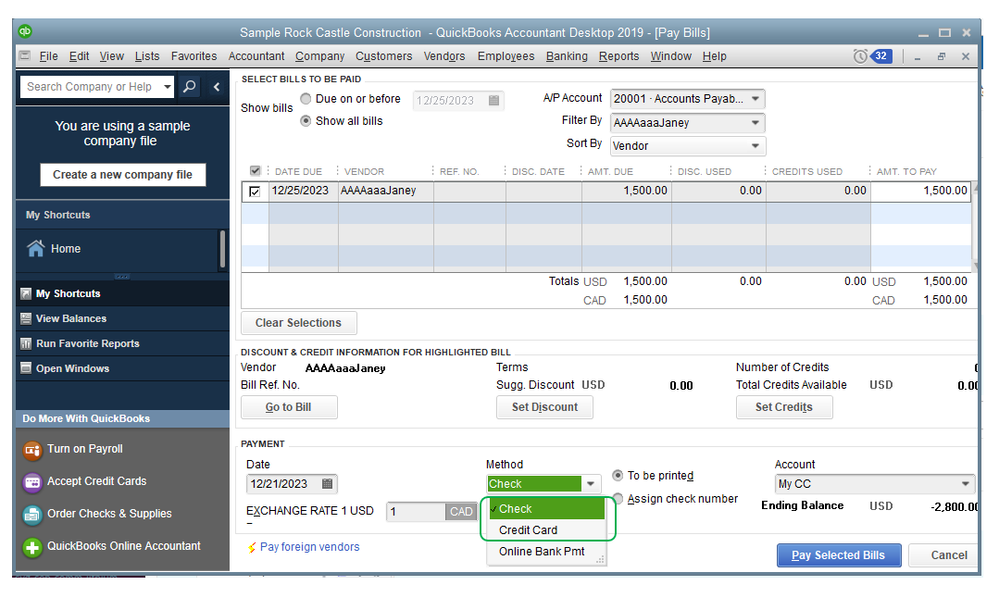Click the Amt. To Pay 1,500.00 cell
The image size is (999, 596).
click(x=921, y=191)
